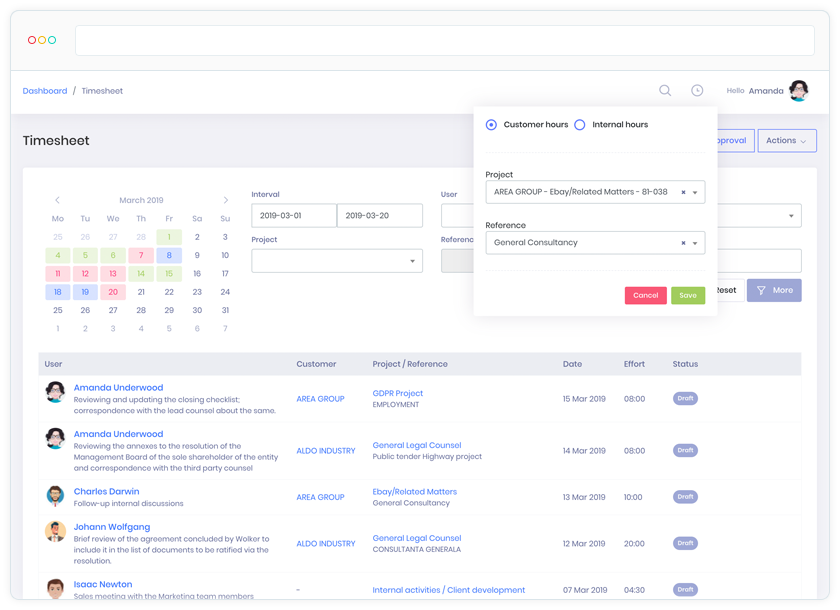
Task: Select March 20 on the calendar
Action: (113, 292)
